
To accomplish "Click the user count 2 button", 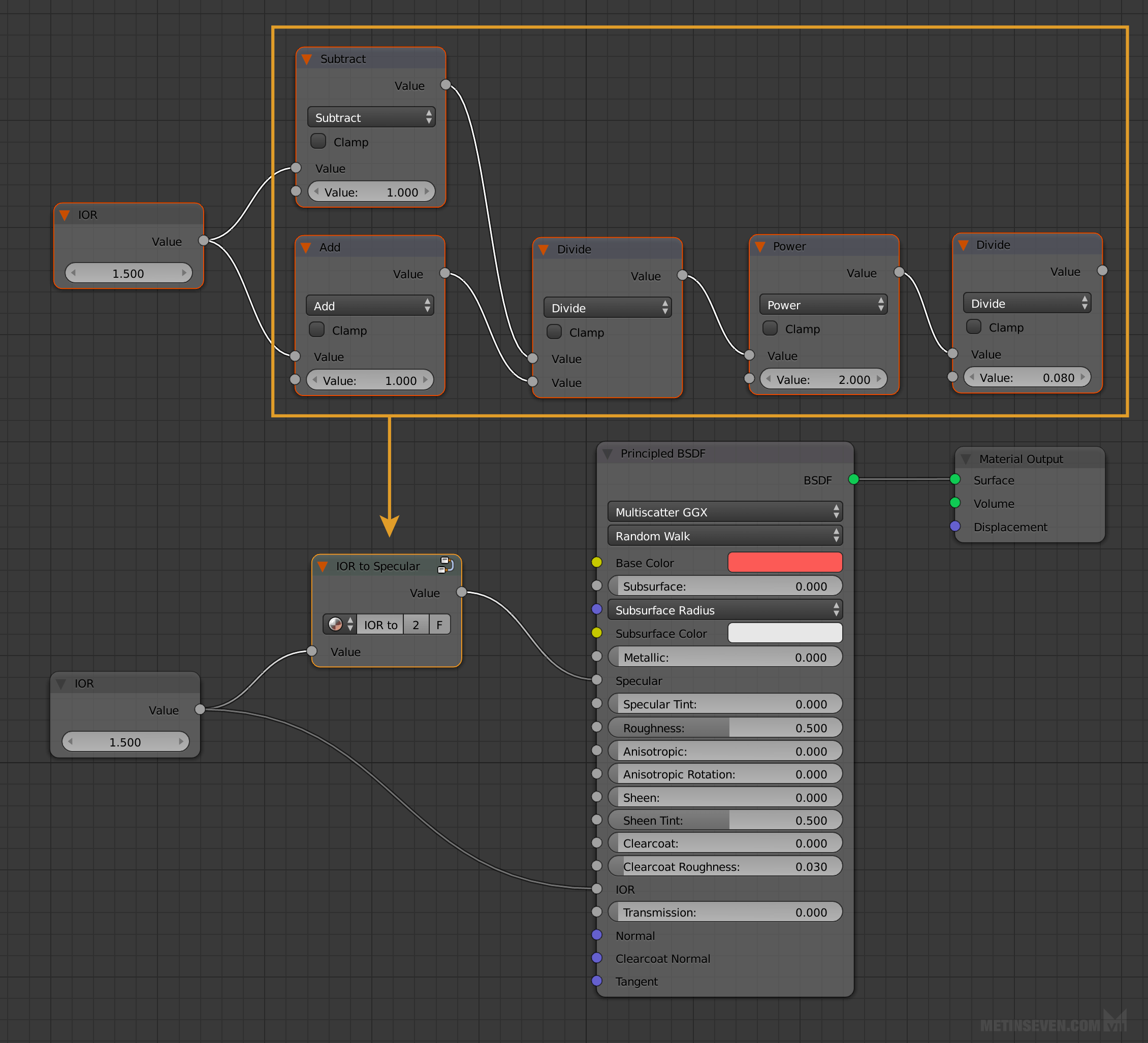I will click(416, 625).
